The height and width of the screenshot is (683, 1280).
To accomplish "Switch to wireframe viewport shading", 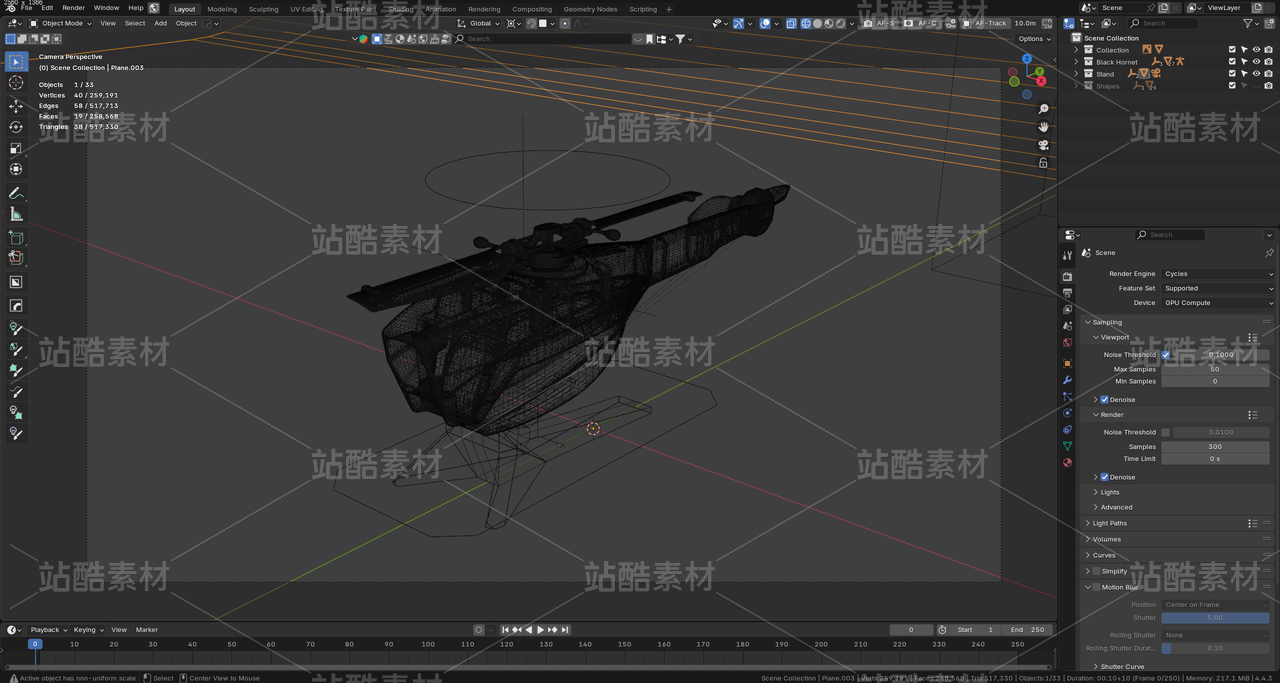I will [x=805, y=23].
